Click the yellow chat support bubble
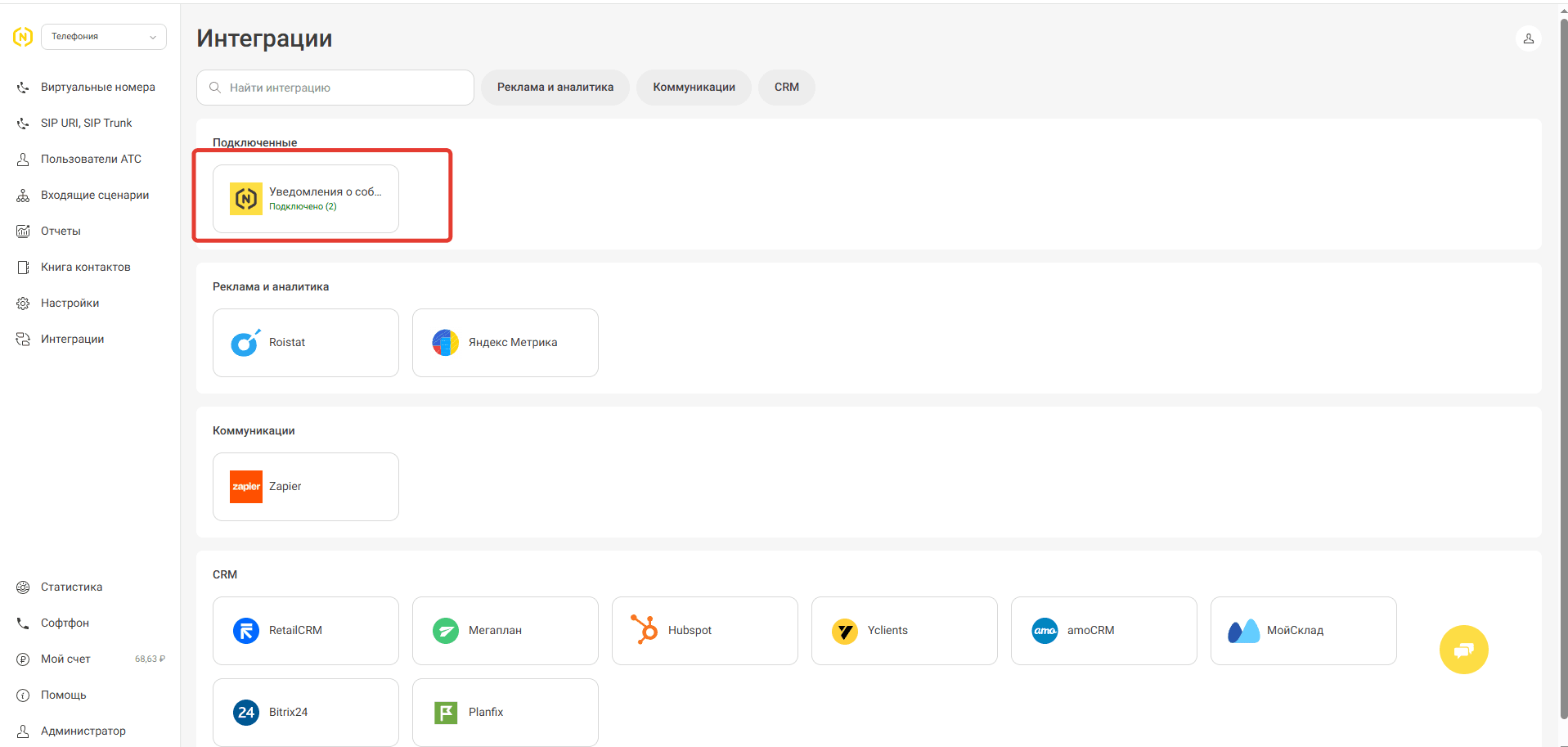 (1463, 650)
